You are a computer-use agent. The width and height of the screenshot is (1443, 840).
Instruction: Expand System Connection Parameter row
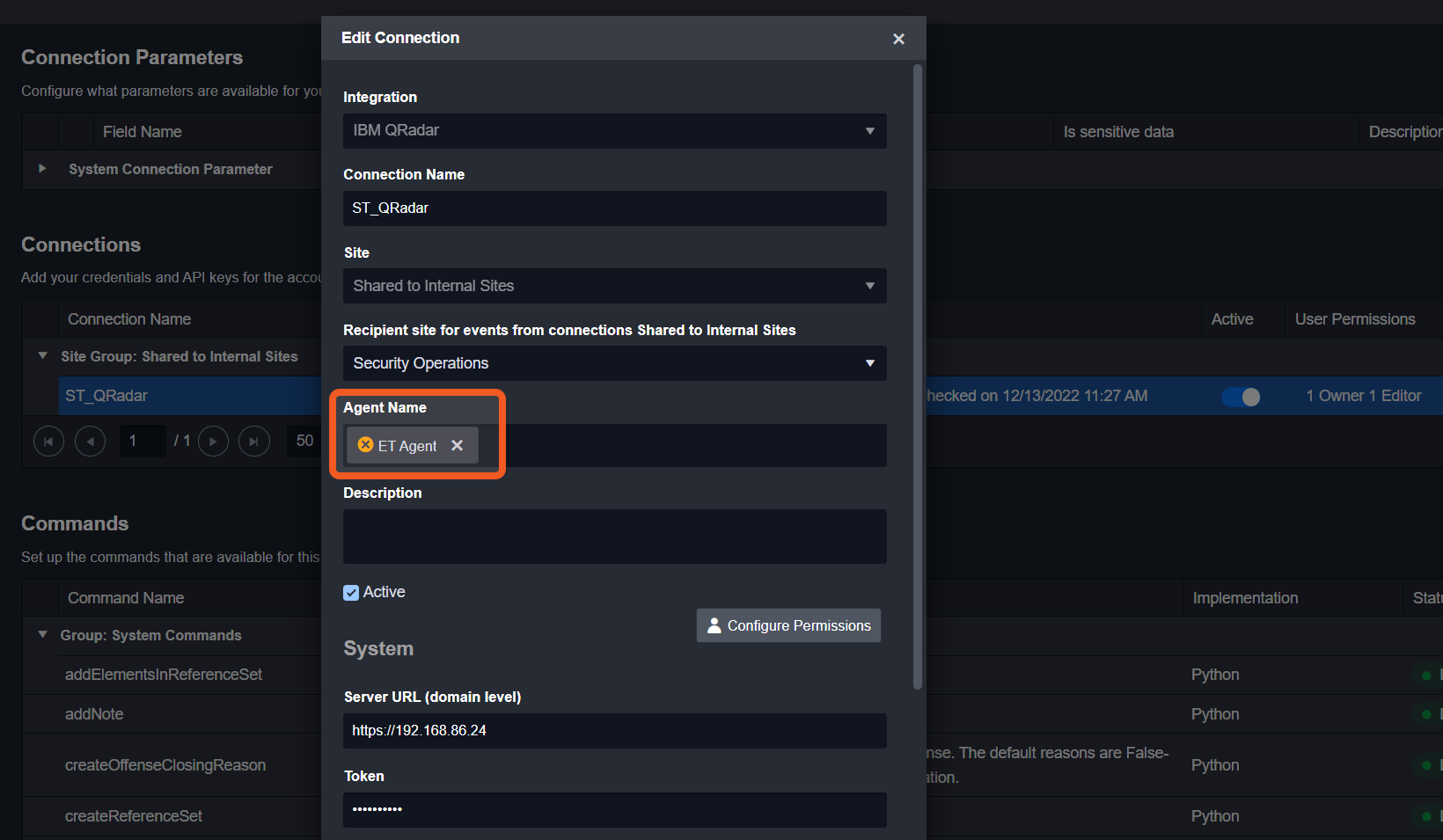click(x=42, y=169)
